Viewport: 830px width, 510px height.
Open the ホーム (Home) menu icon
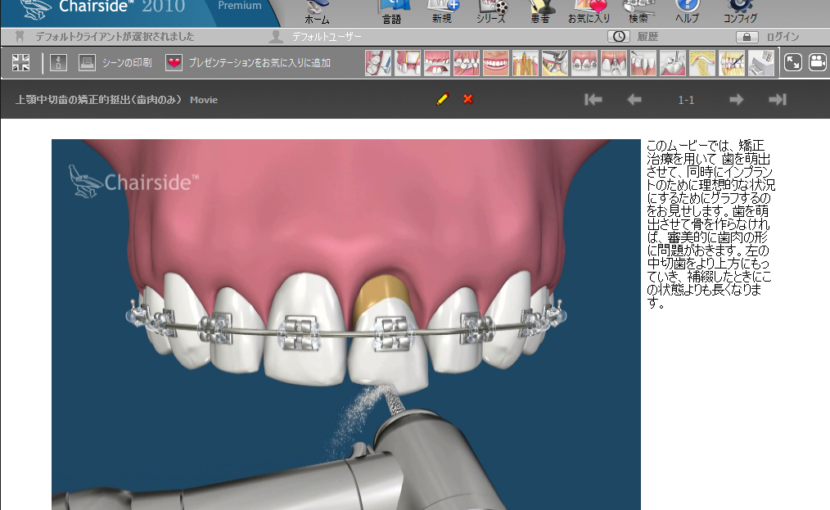pos(317,12)
